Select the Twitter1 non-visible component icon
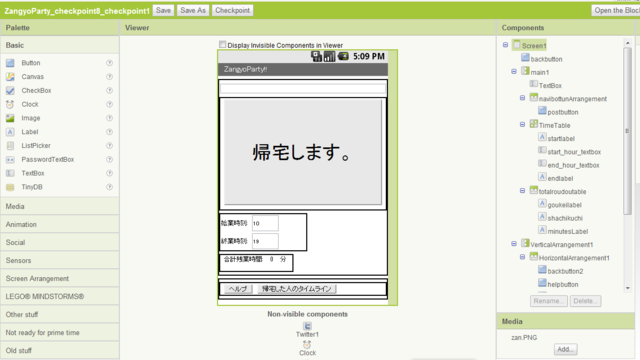This screenshot has height=360, width=640. pos(307,326)
